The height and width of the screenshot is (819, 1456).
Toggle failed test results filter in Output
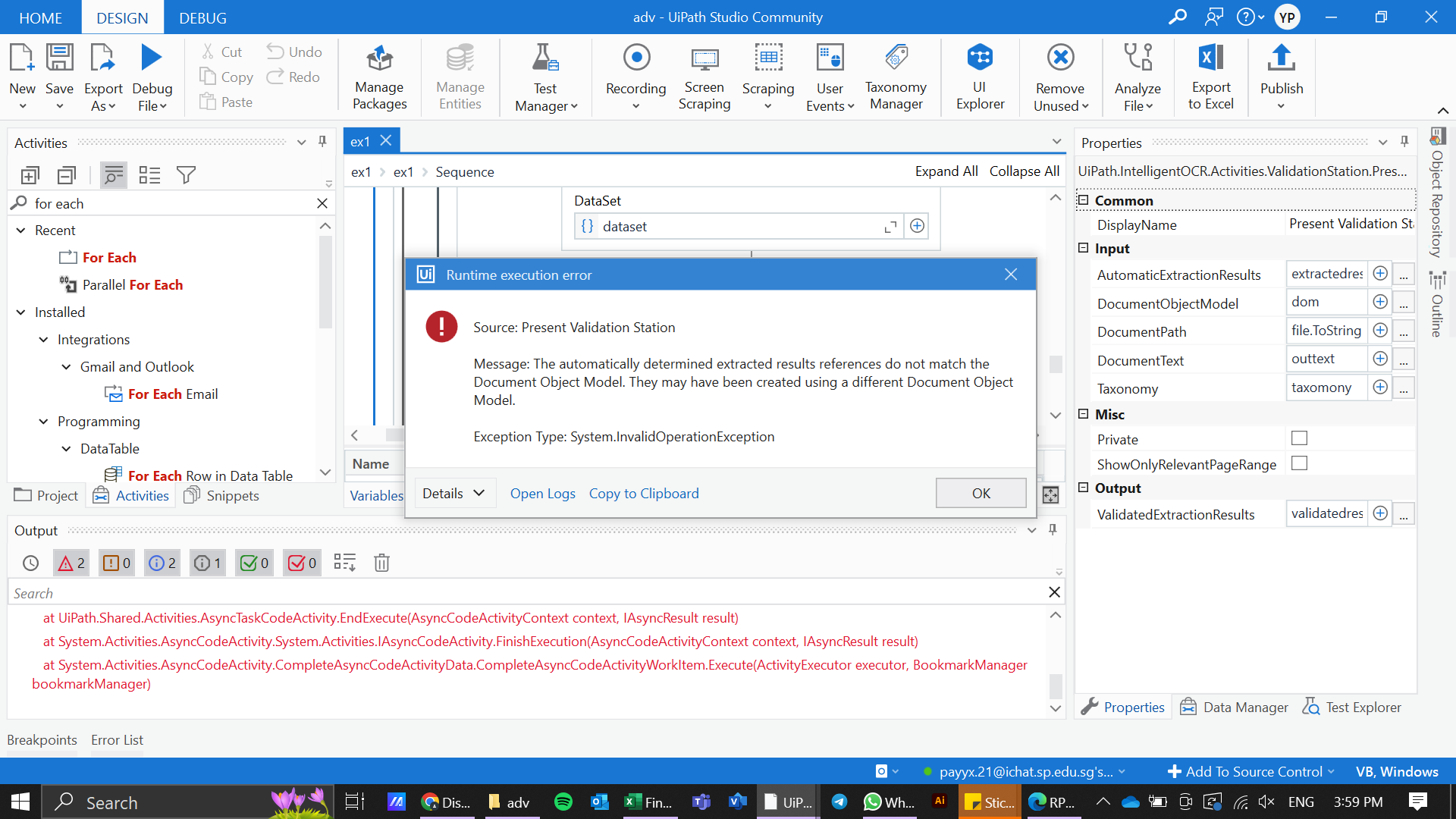tap(302, 563)
